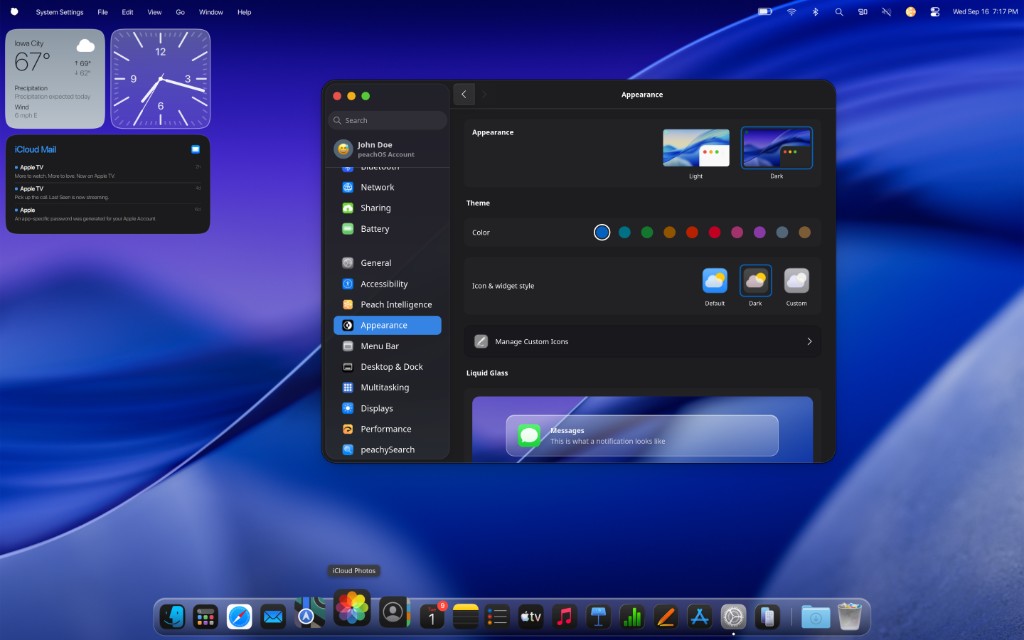Pick the blue theme color
This screenshot has width=1024, height=640.
pos(602,232)
